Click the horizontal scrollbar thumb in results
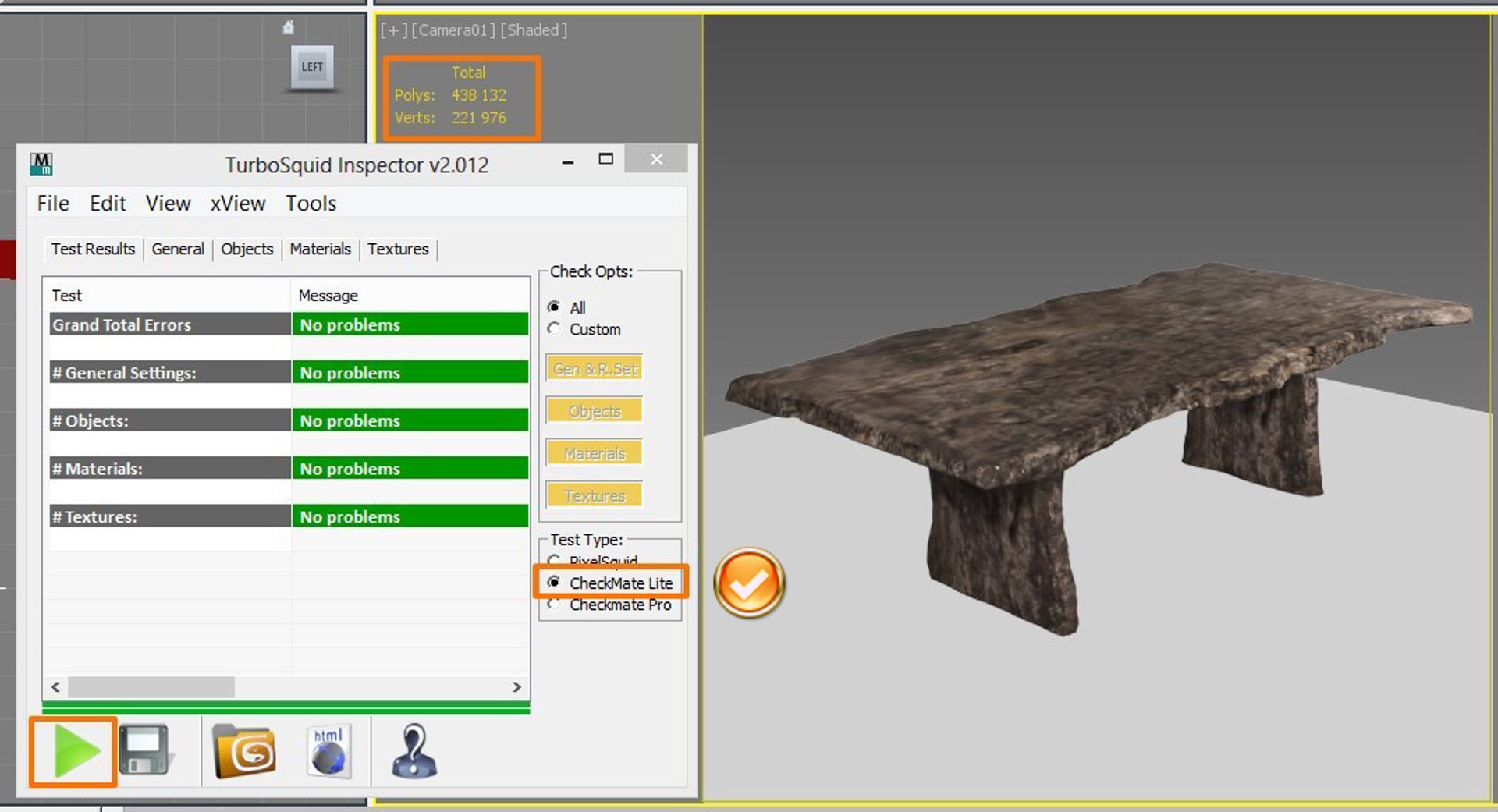 point(151,687)
